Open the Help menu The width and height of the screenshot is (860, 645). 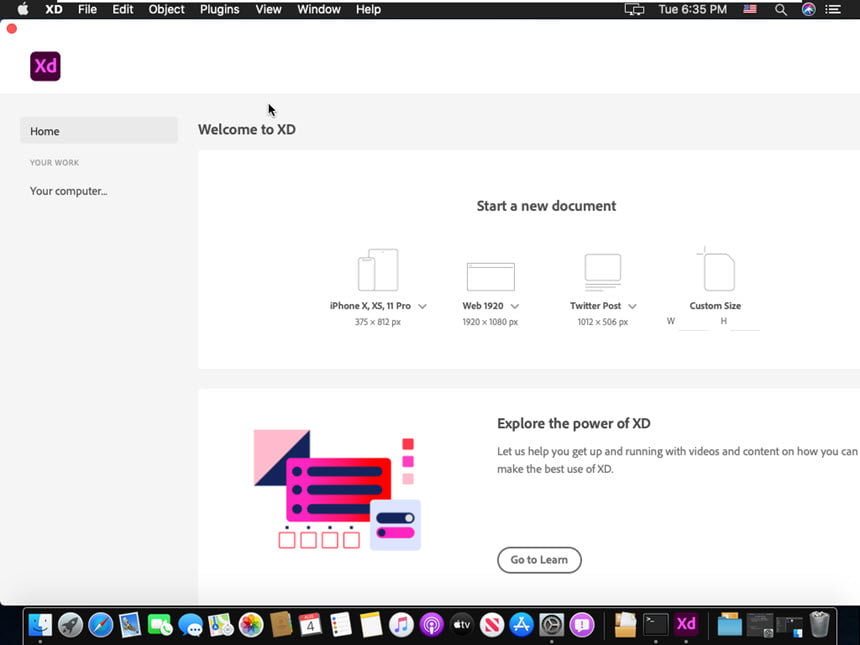[x=368, y=9]
